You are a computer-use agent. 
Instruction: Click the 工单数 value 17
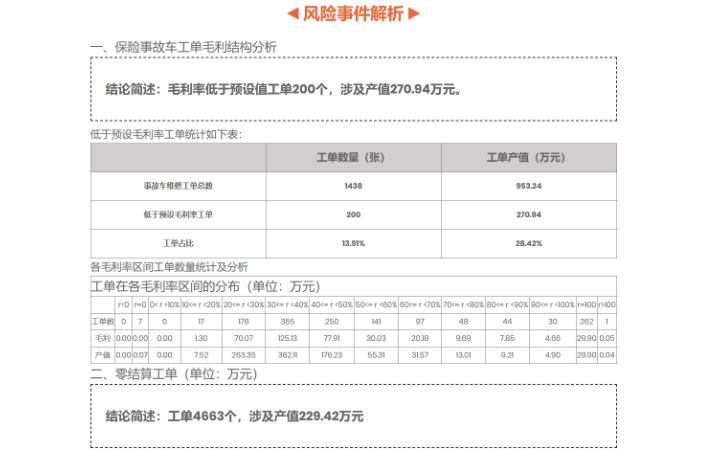click(201, 321)
